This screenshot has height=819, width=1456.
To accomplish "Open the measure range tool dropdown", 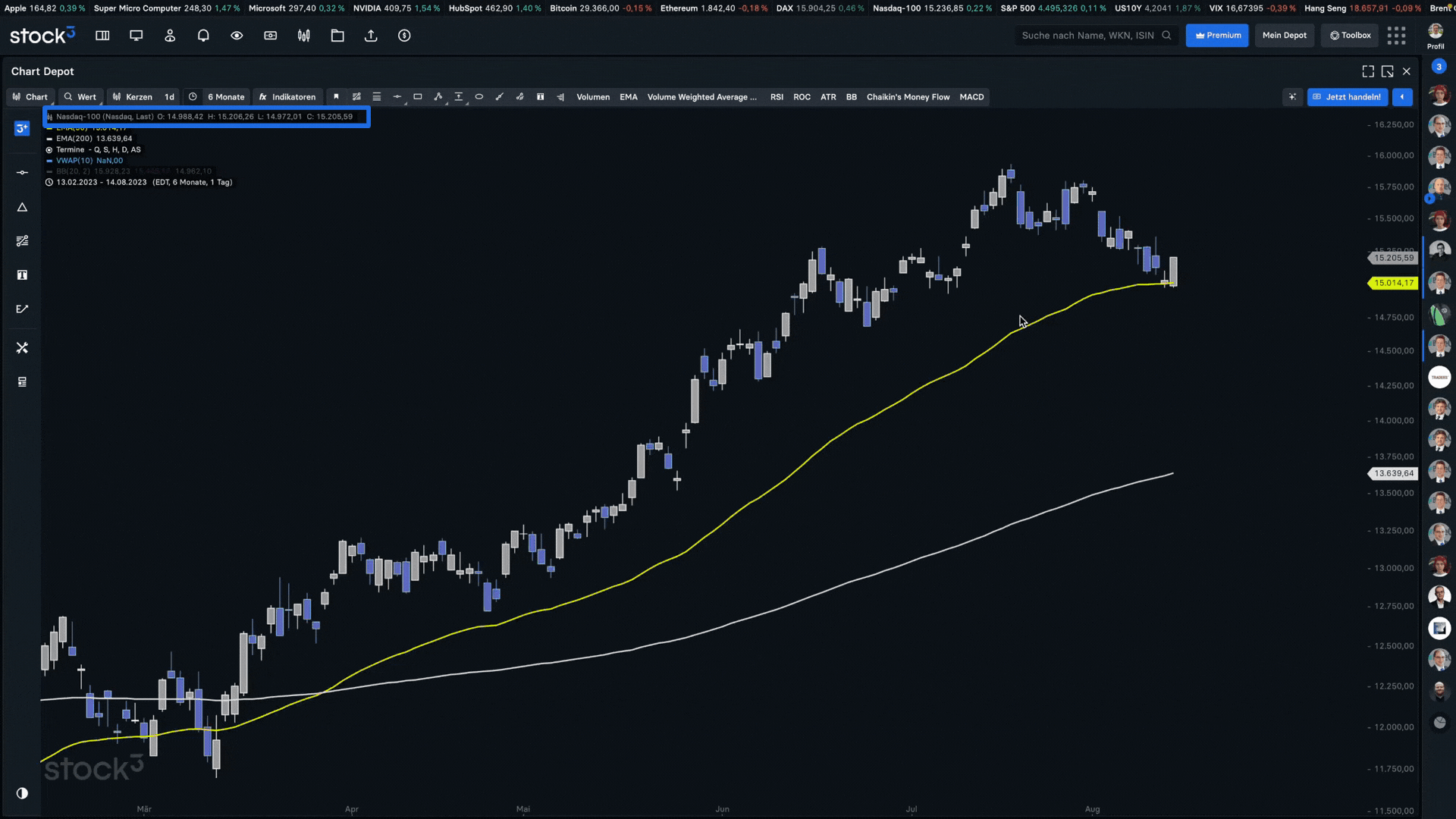I will (x=459, y=97).
